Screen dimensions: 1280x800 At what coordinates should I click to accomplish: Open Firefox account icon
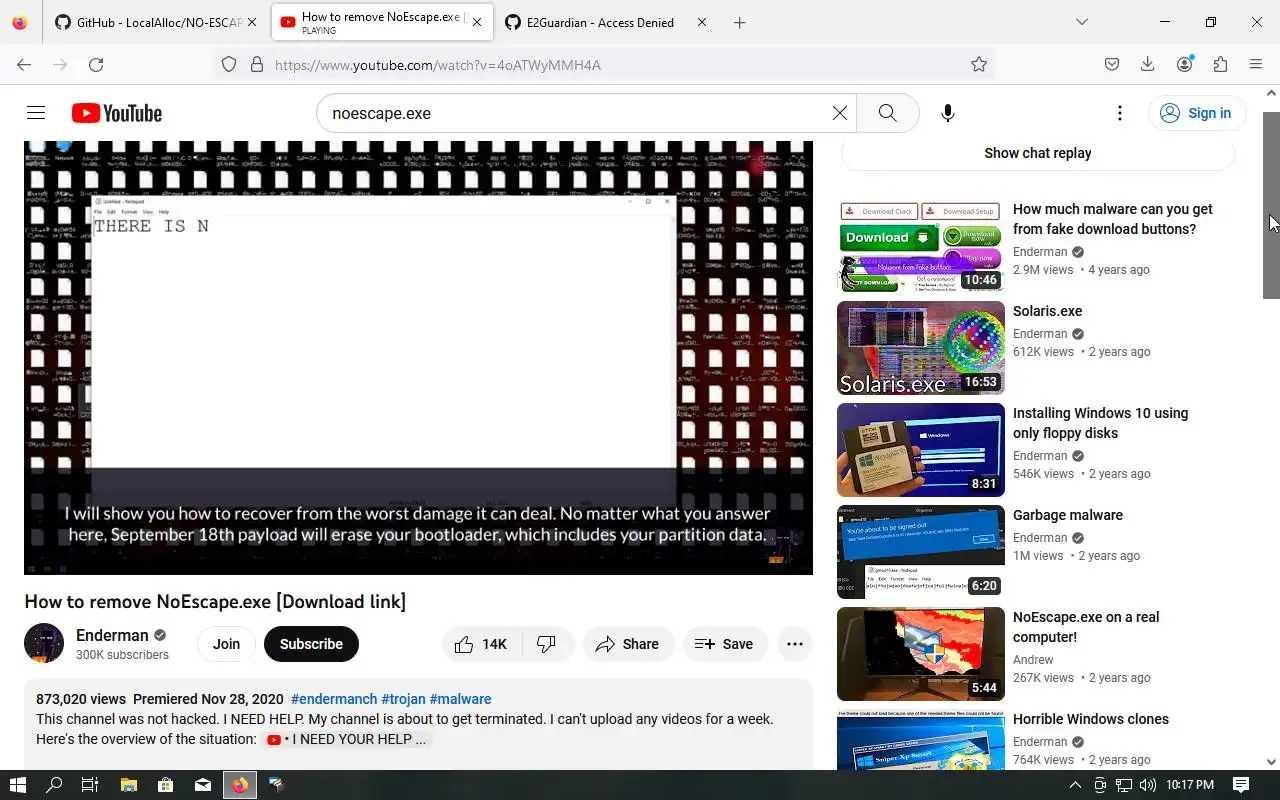coord(1185,65)
